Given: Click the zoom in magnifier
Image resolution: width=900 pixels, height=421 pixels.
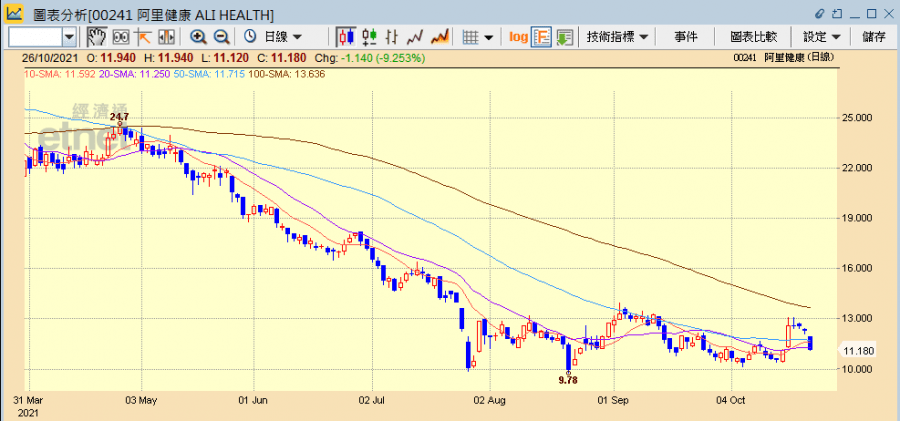Looking at the screenshot, I should pyautogui.click(x=198, y=37).
